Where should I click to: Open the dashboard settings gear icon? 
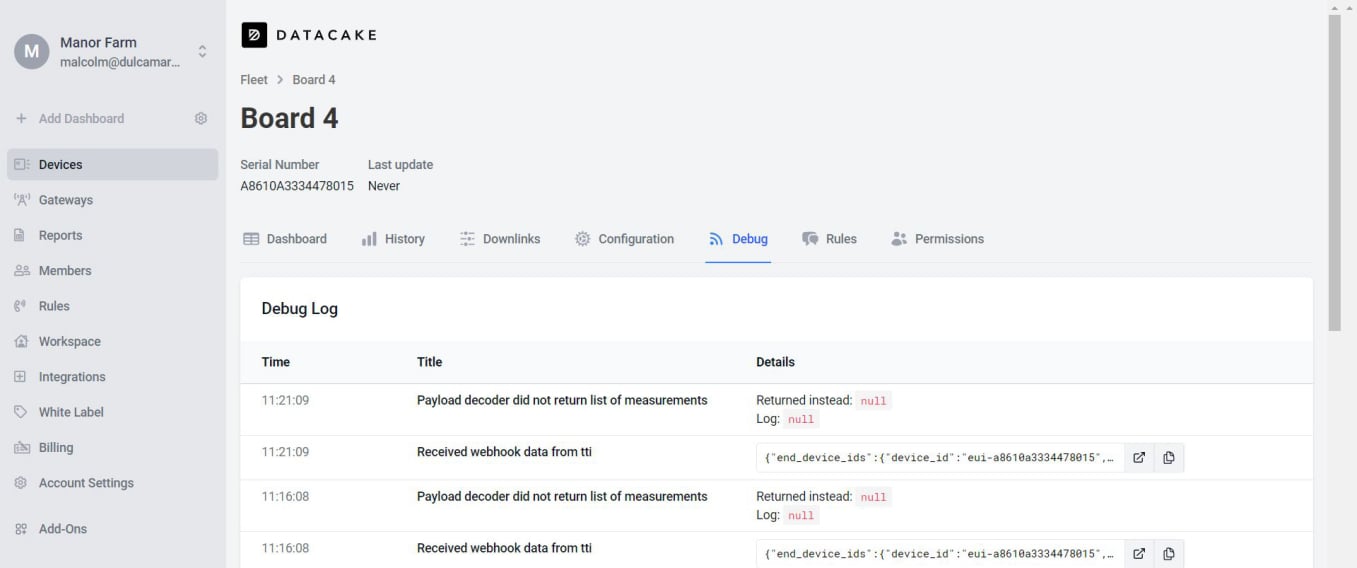(x=201, y=118)
